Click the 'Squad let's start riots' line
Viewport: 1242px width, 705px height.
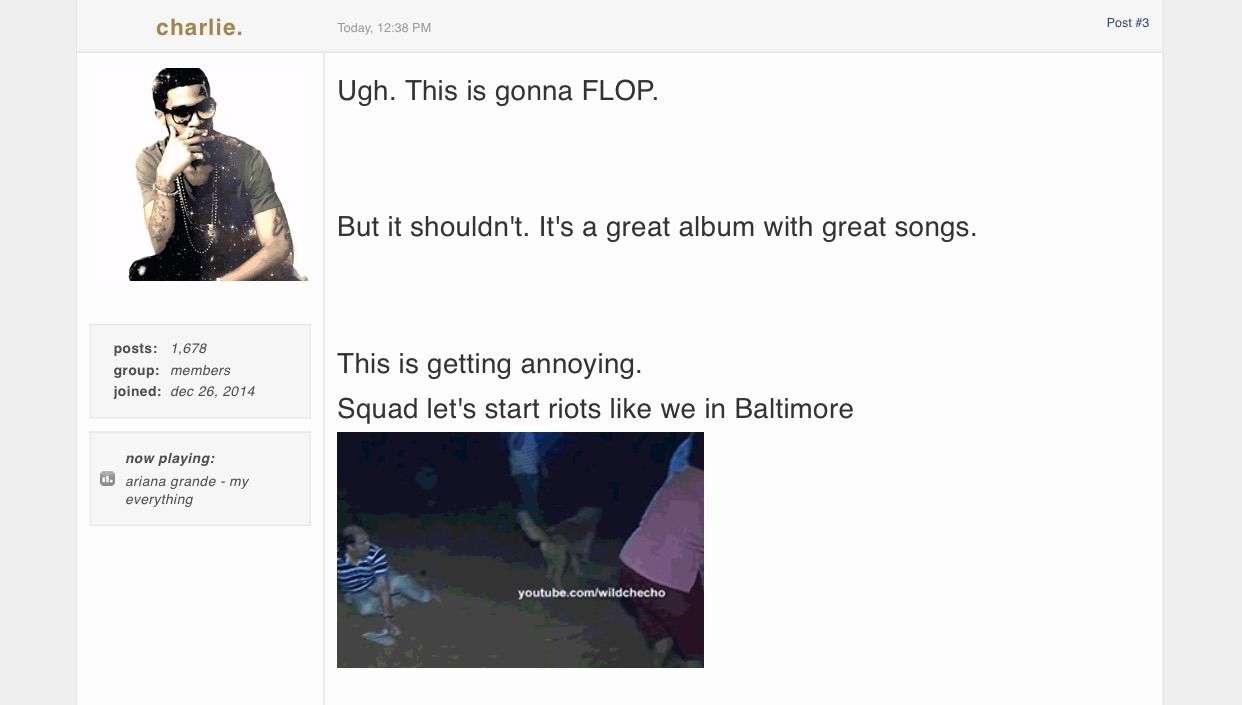point(595,409)
